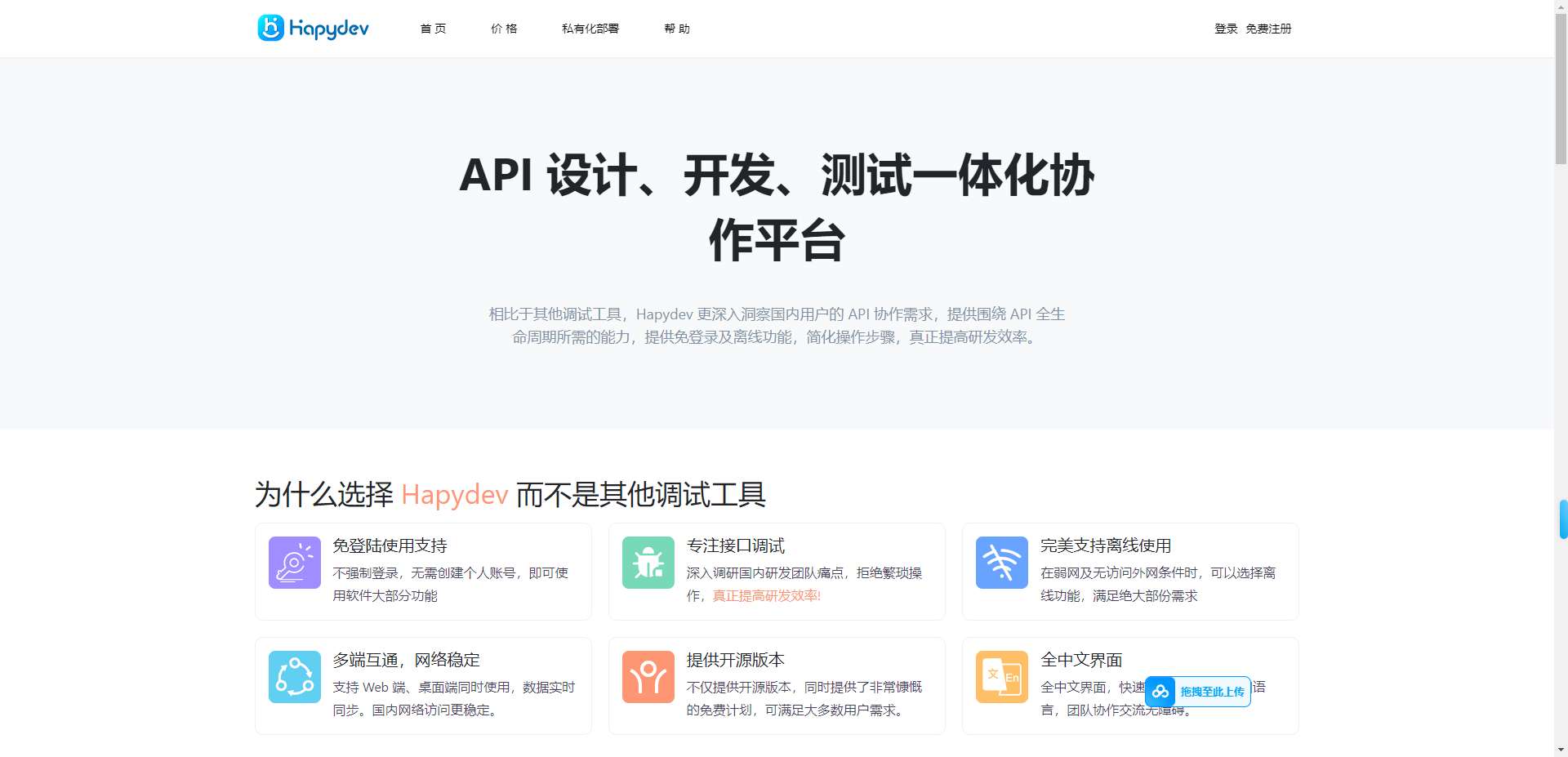Click the 多端互通 sync icon
This screenshot has width=1568, height=757.
pos(295,677)
